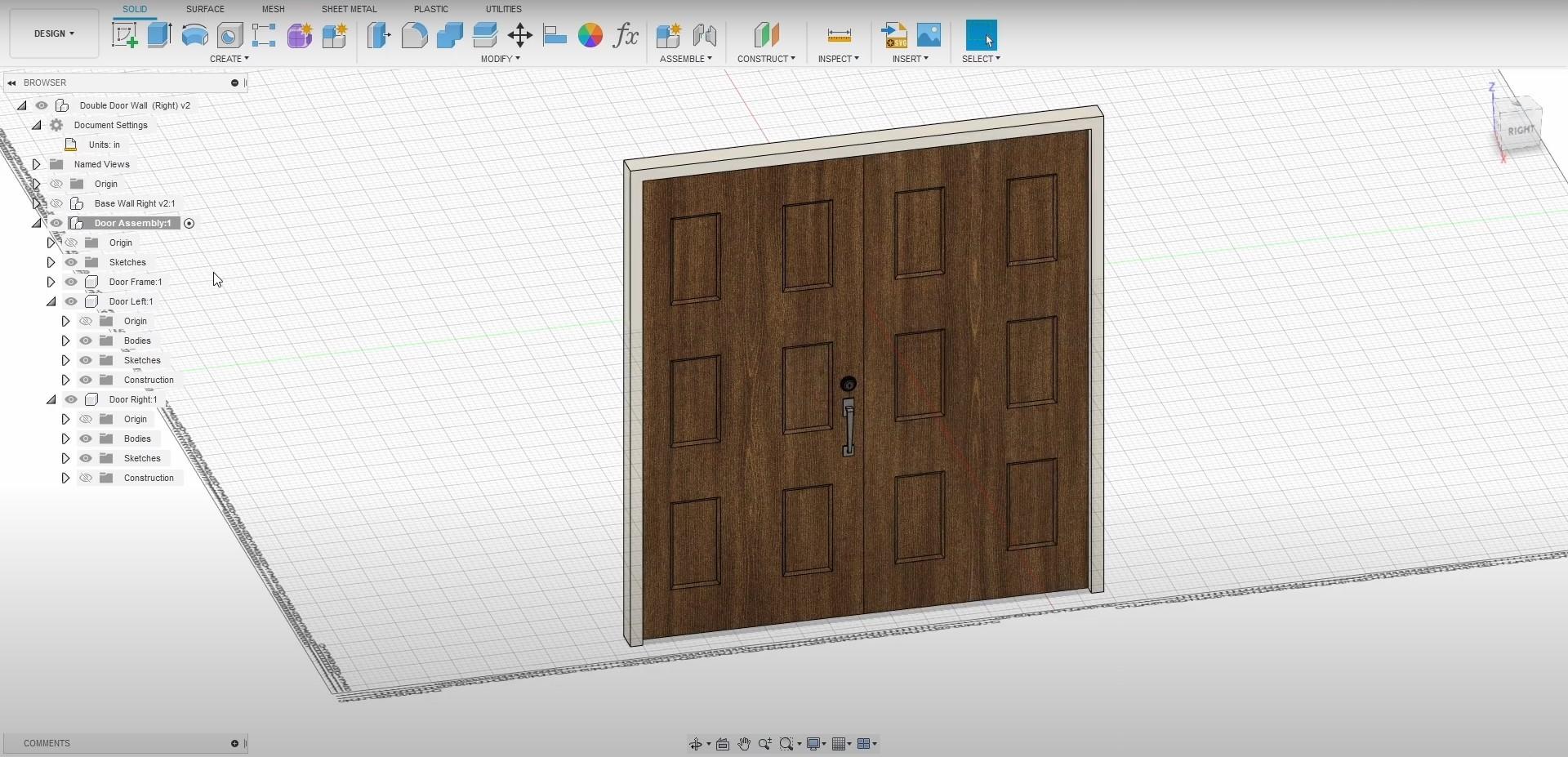Viewport: 1568px width, 757px height.
Task: Collapse the Document Settings node
Action: (x=36, y=125)
